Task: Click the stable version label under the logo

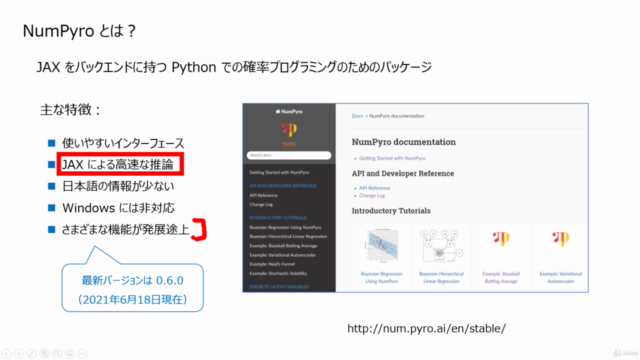Action: tap(289, 144)
